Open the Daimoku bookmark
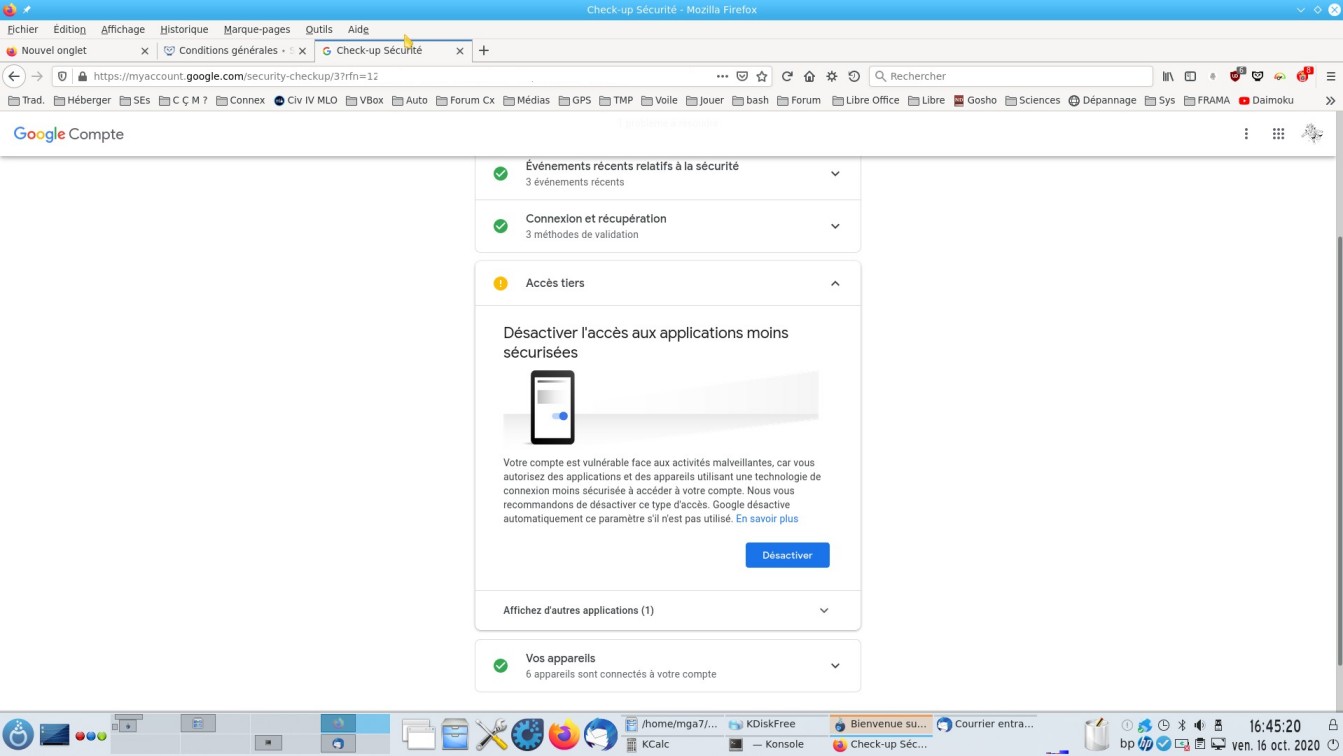Viewport: 1343px width, 756px height. pyautogui.click(x=1266, y=100)
